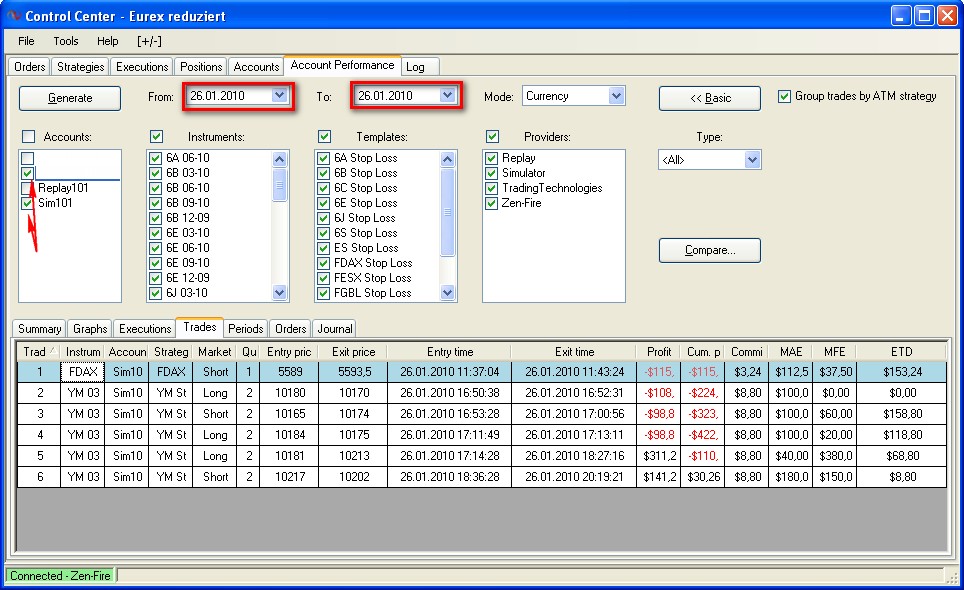Click the Control Center title bar app icon
Image resolution: width=964 pixels, height=590 pixels.
click(13, 16)
